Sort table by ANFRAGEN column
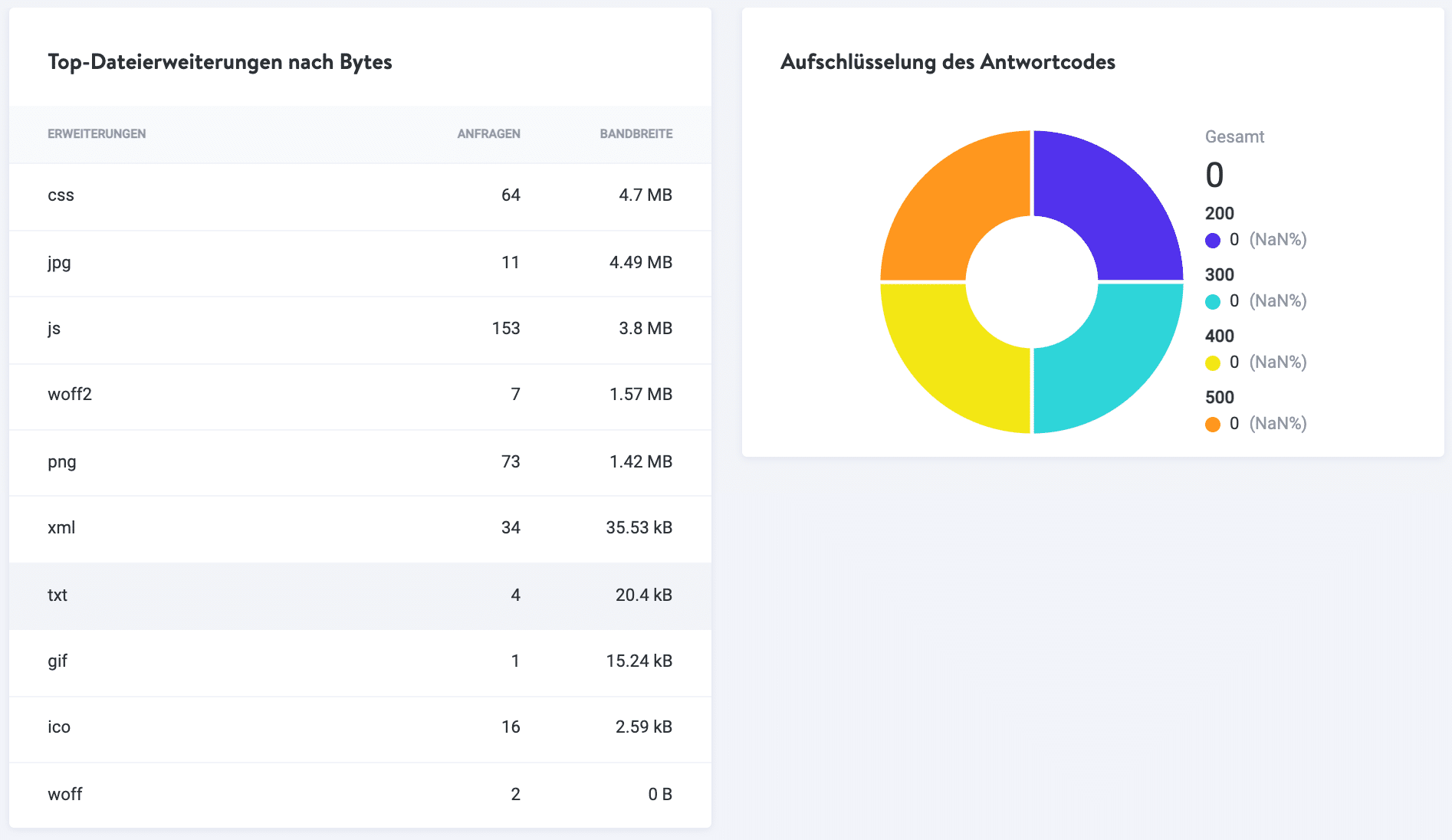The image size is (1452, 840). (488, 133)
